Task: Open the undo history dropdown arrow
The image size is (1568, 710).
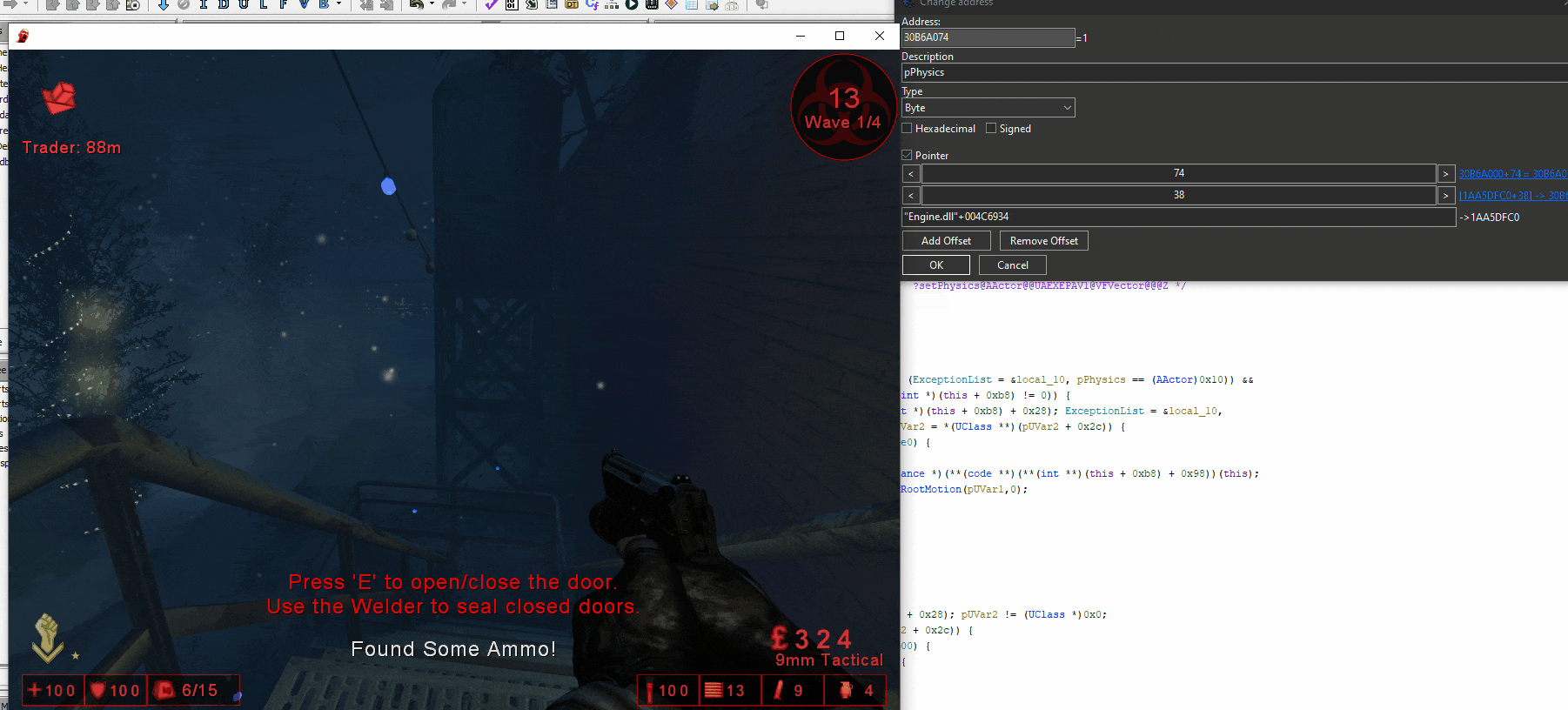Action: [432, 4]
